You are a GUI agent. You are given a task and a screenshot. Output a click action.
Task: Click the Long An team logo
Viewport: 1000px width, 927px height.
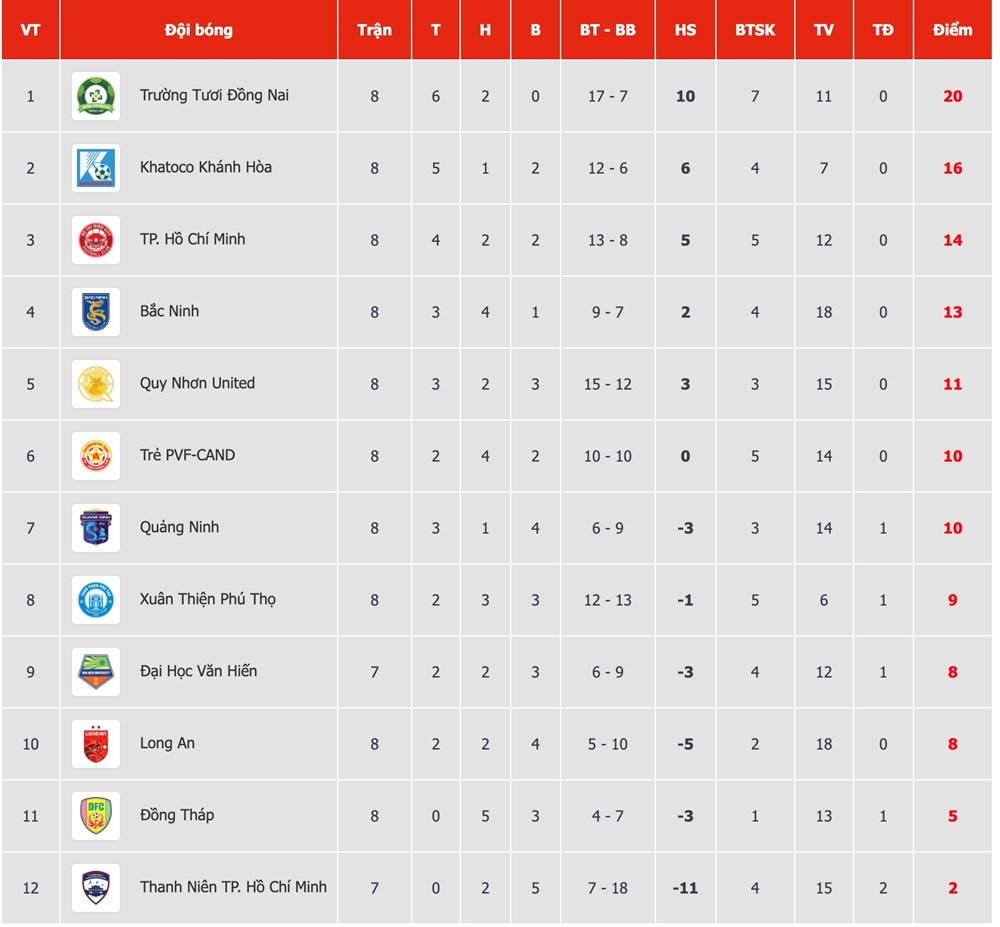pyautogui.click(x=96, y=744)
